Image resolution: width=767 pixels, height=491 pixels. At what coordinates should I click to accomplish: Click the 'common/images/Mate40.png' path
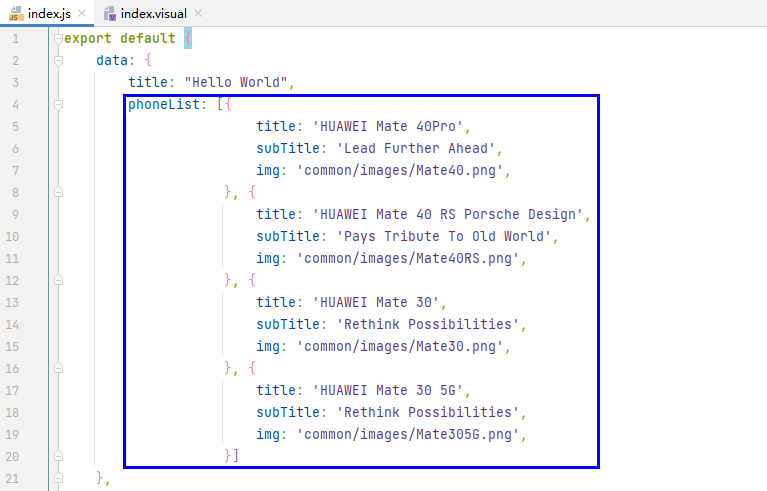point(400,170)
